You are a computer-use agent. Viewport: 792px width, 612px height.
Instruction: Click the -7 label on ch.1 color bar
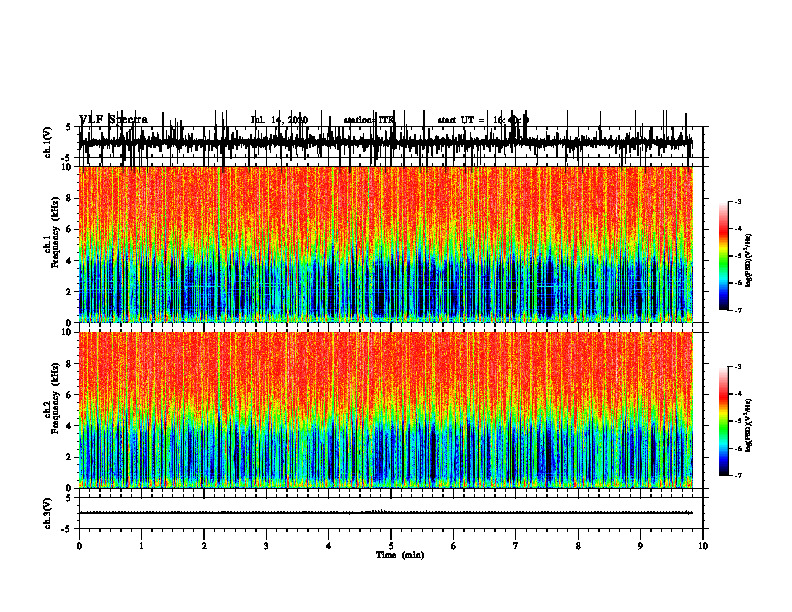pos(737,310)
